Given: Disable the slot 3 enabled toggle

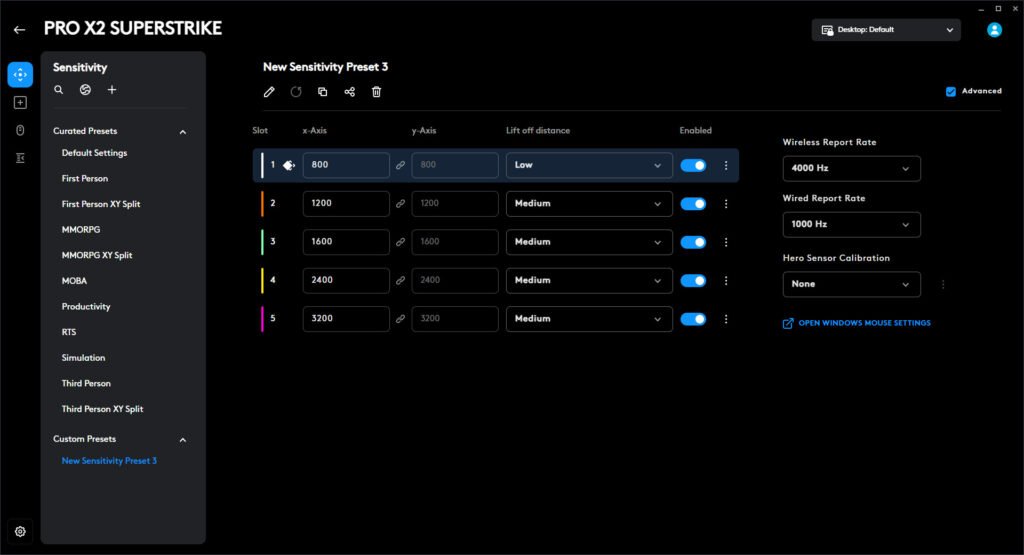Looking at the screenshot, I should coord(693,242).
